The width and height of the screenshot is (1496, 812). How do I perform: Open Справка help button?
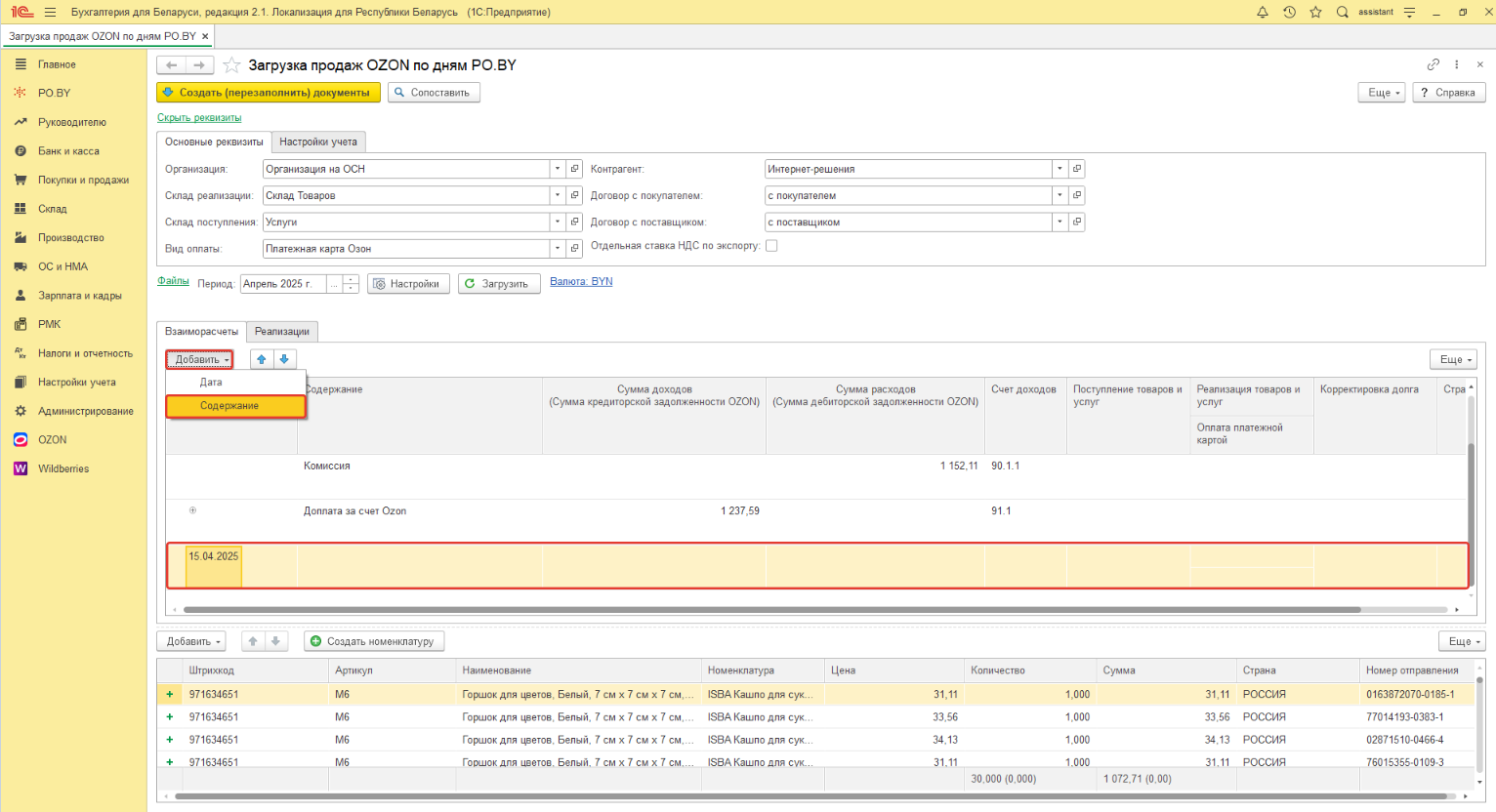coord(1448,93)
